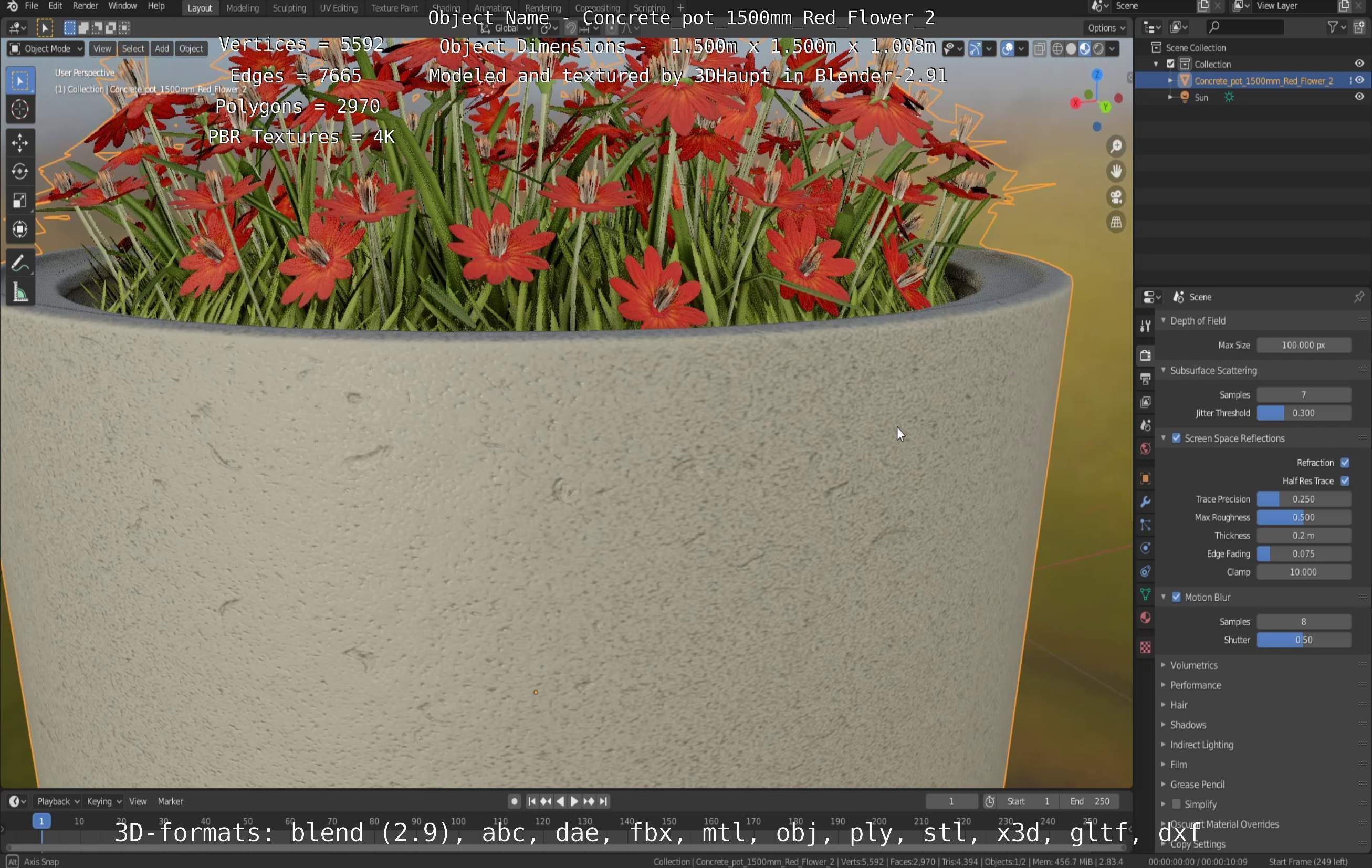Toggle Screen Space Reflections checkbox
Viewport: 1372px width, 868px height.
tap(1176, 438)
